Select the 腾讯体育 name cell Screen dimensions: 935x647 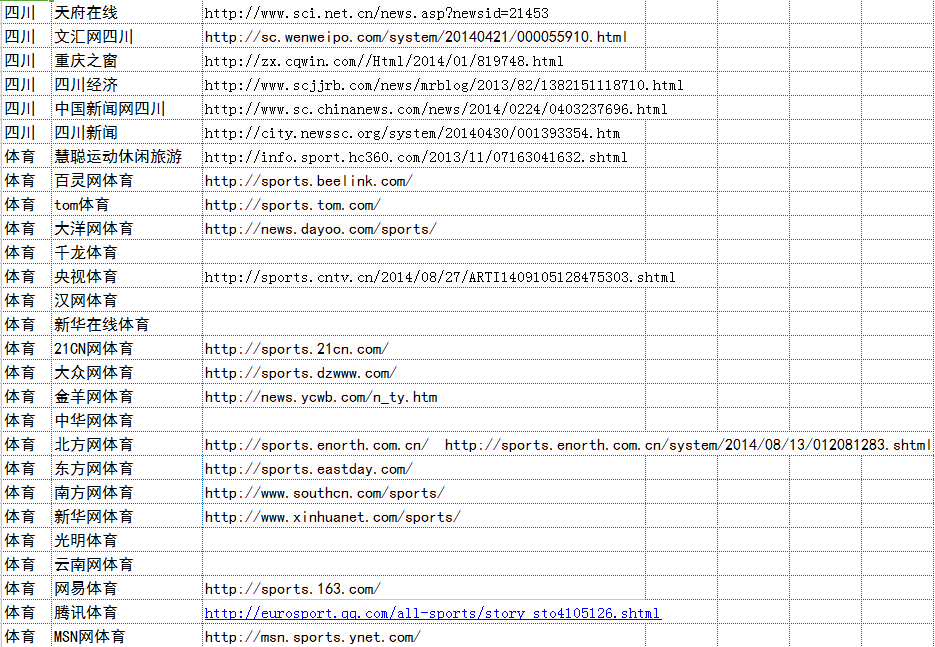126,612
